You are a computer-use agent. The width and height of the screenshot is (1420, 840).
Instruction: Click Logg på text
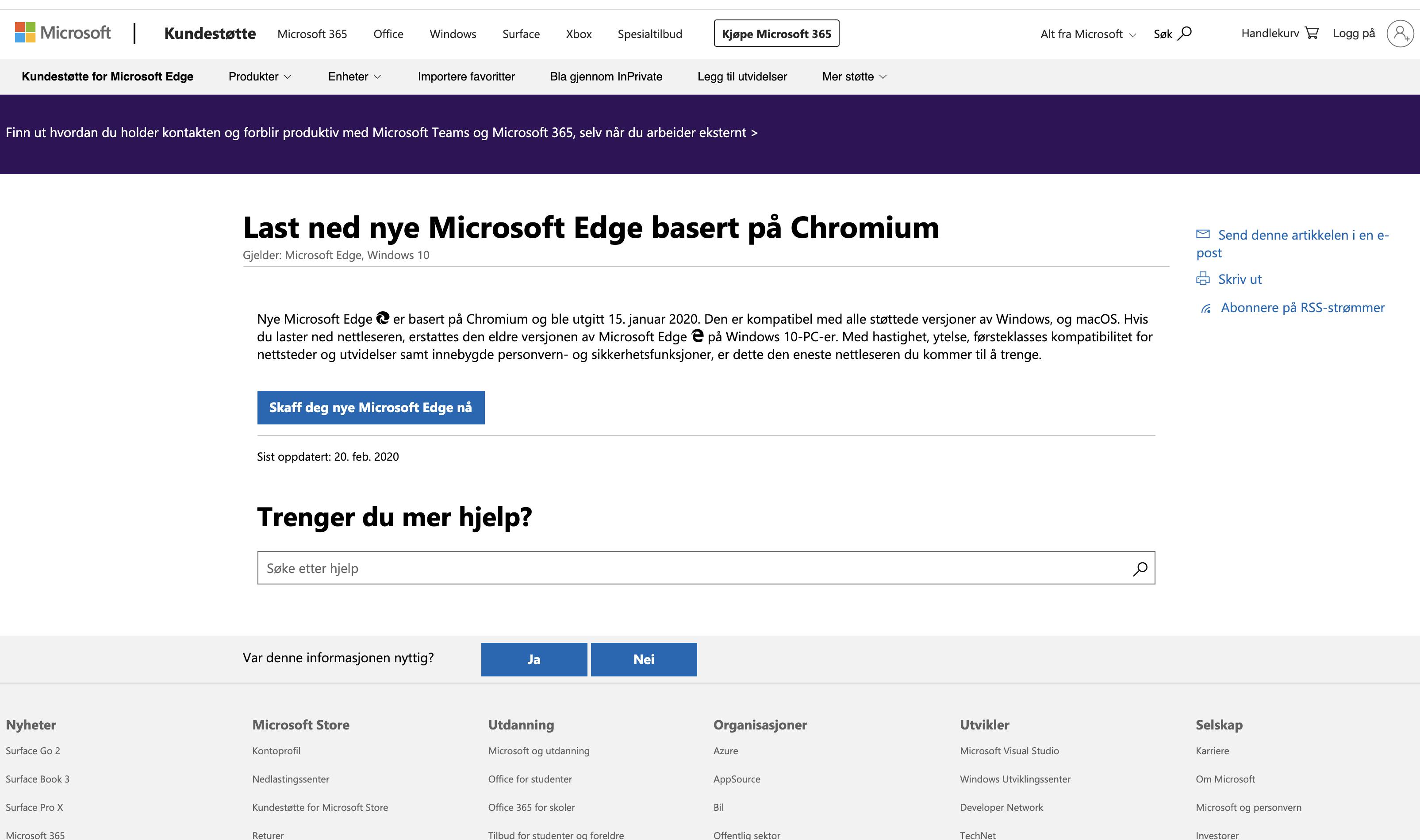tap(1354, 34)
